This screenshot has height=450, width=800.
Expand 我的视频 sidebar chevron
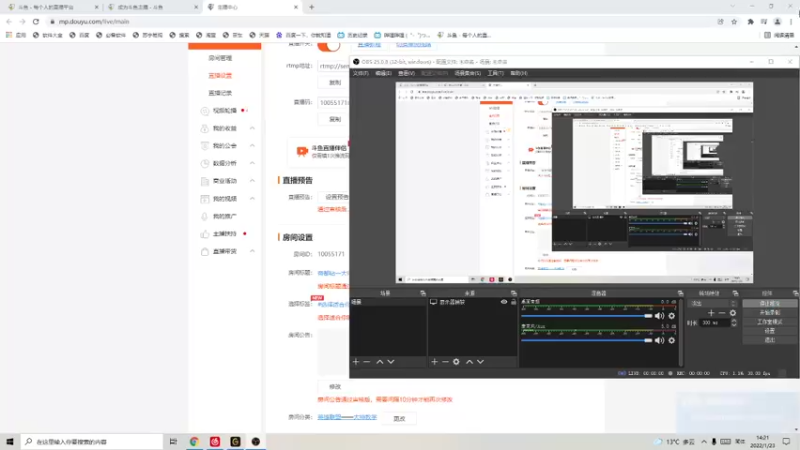coord(252,198)
